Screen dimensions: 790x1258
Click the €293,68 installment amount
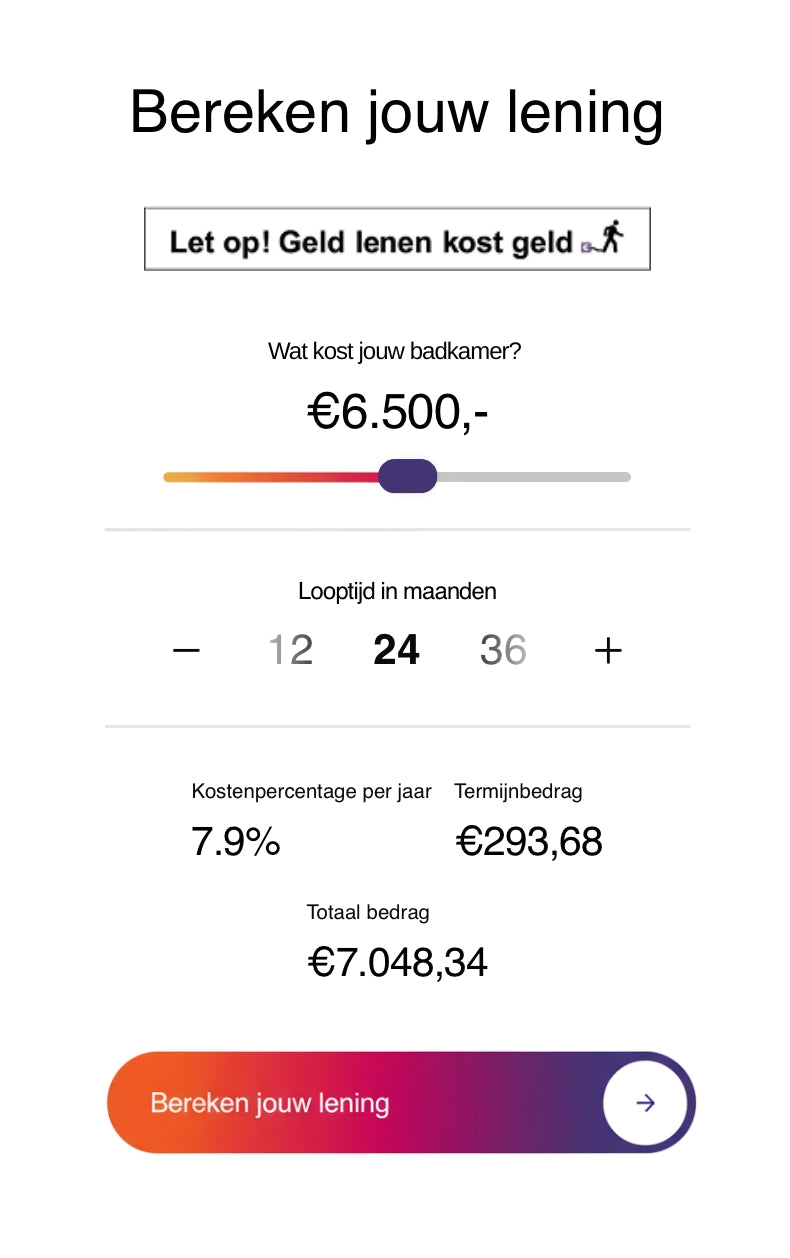point(529,842)
